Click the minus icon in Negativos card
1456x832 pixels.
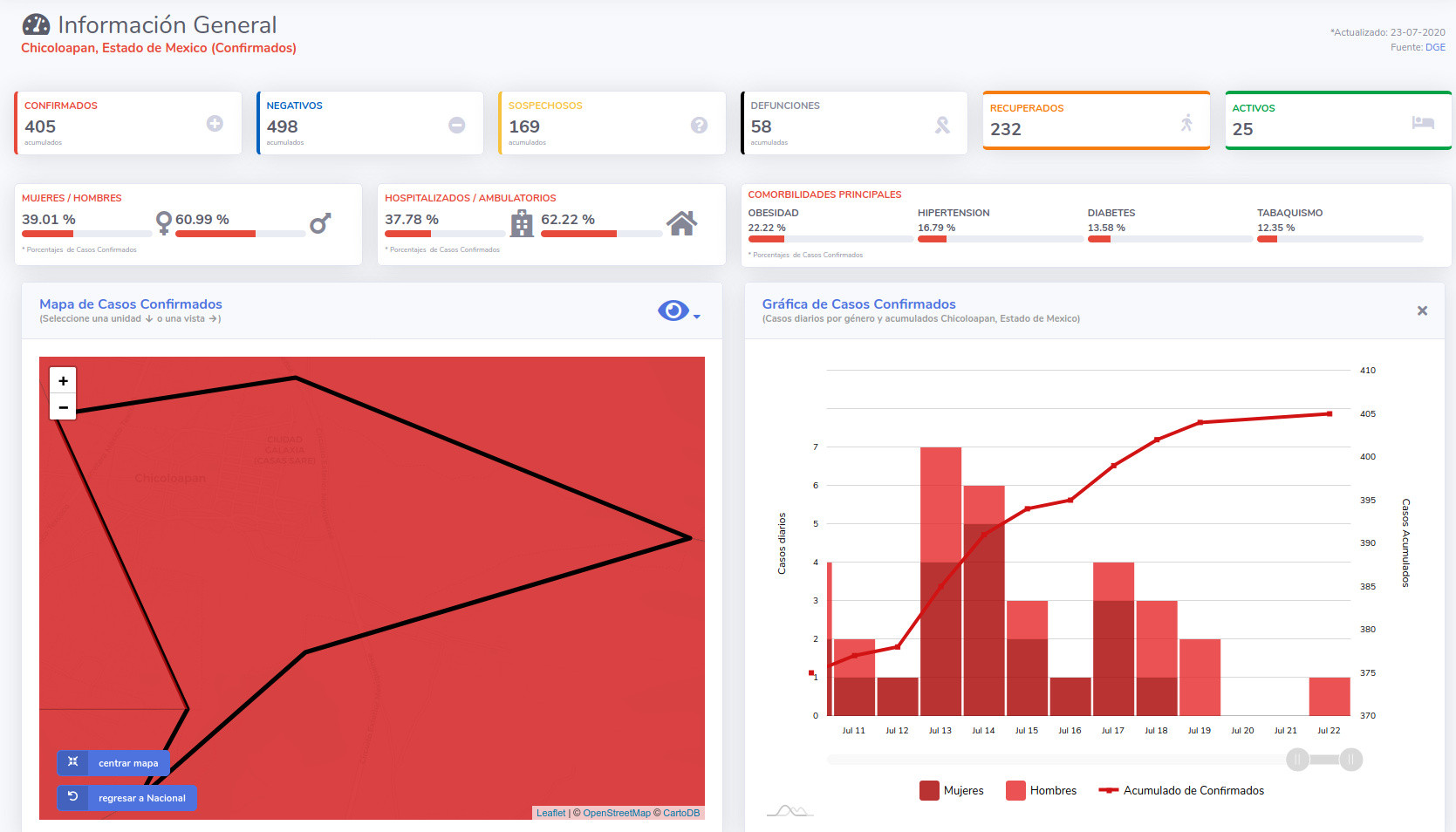point(456,126)
